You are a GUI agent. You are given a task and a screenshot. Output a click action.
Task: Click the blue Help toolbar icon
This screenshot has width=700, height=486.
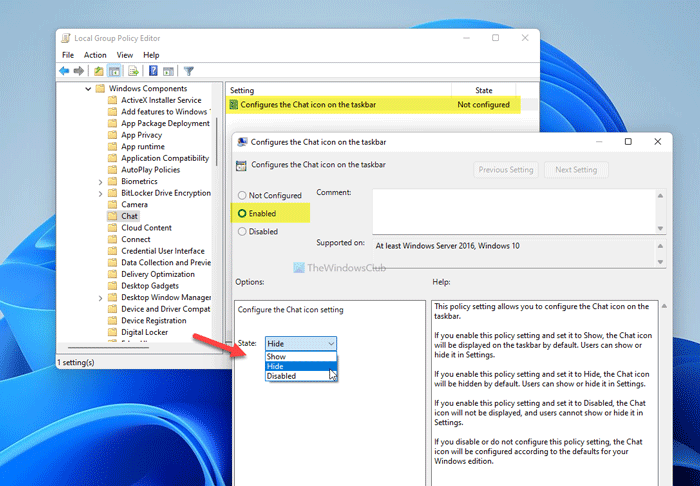click(153, 71)
